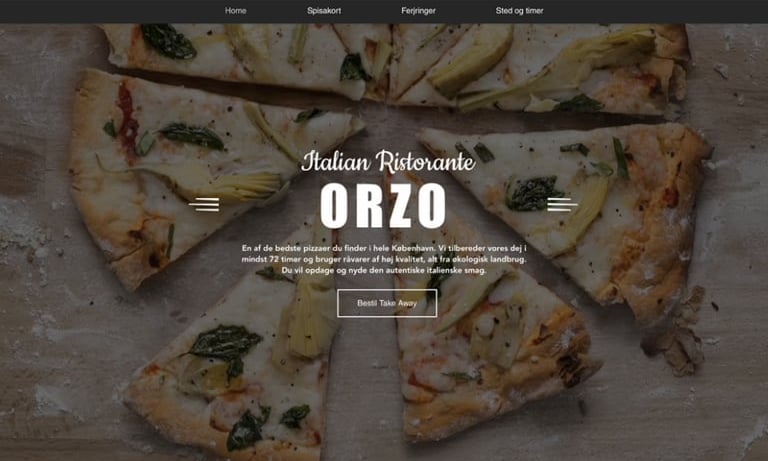
Task: Click the broken crust crumbs beside right slice
Action: 678,333
